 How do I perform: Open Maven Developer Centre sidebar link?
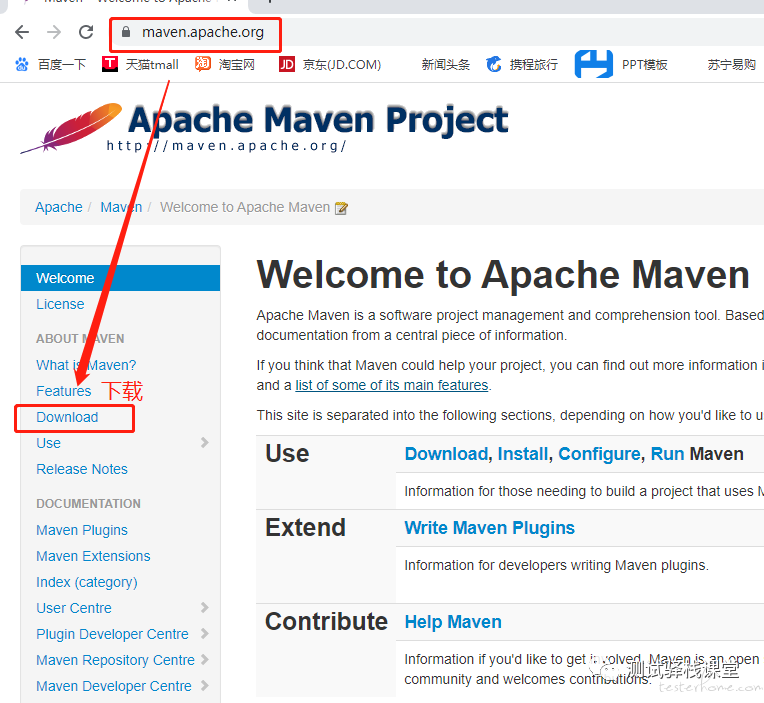pyautogui.click(x=114, y=686)
